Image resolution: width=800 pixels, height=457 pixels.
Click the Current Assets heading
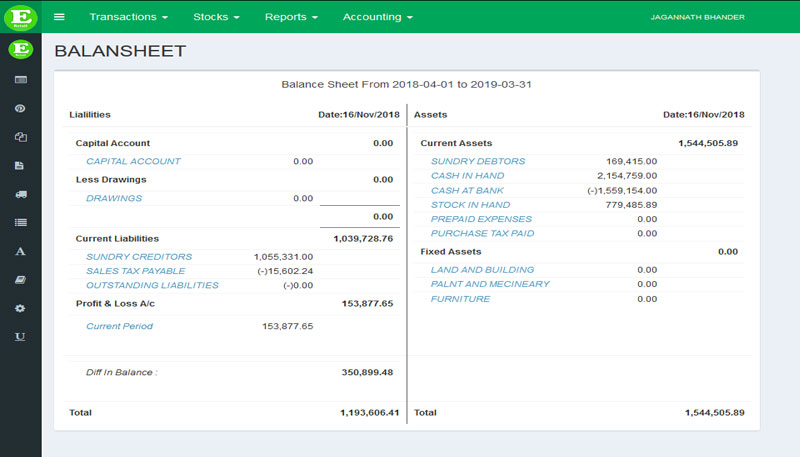point(456,143)
